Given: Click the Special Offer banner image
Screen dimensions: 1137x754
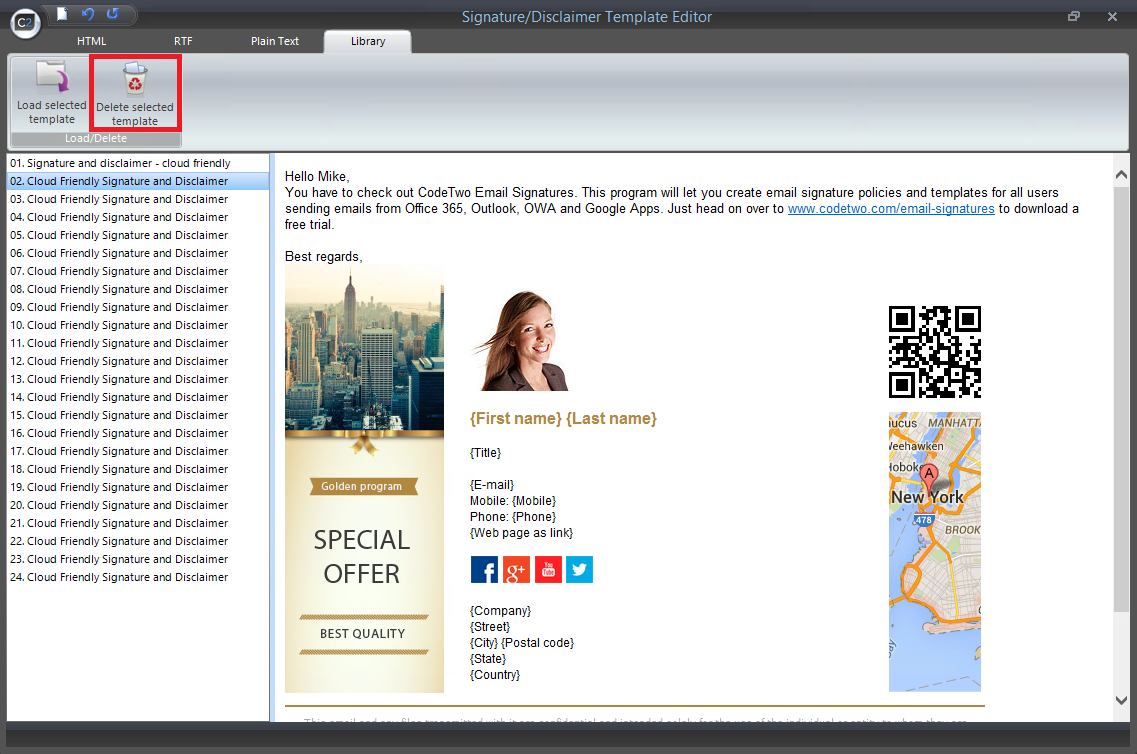Looking at the screenshot, I should pyautogui.click(x=364, y=479).
